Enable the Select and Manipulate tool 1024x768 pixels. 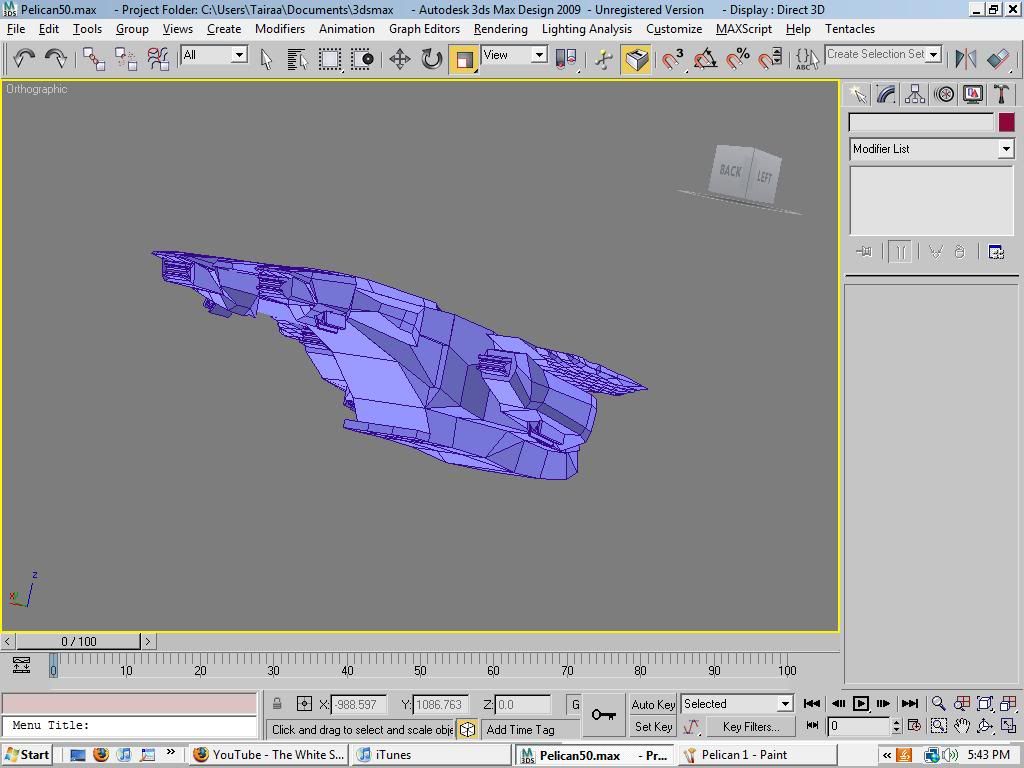pyautogui.click(x=604, y=59)
